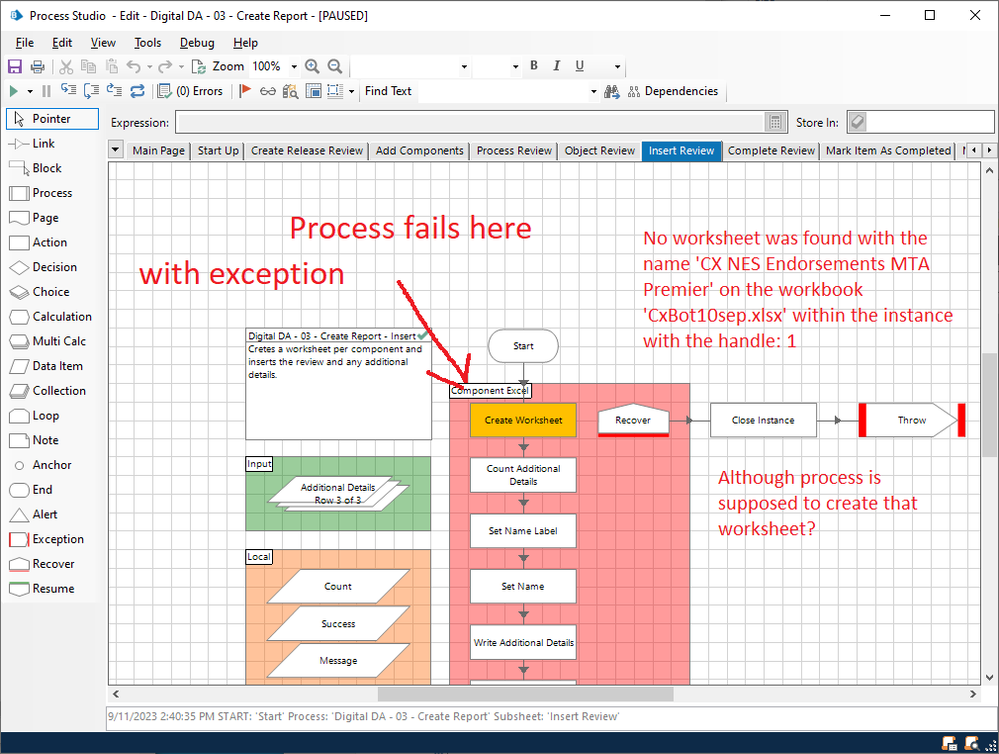Open the expression calculator button
The height and width of the screenshot is (754, 999).
[x=775, y=122]
